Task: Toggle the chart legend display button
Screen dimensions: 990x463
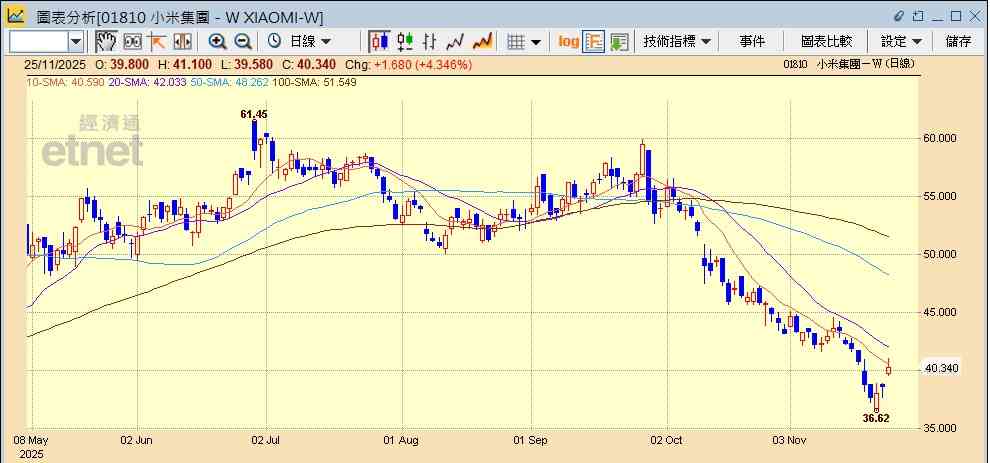Action: click(594, 41)
